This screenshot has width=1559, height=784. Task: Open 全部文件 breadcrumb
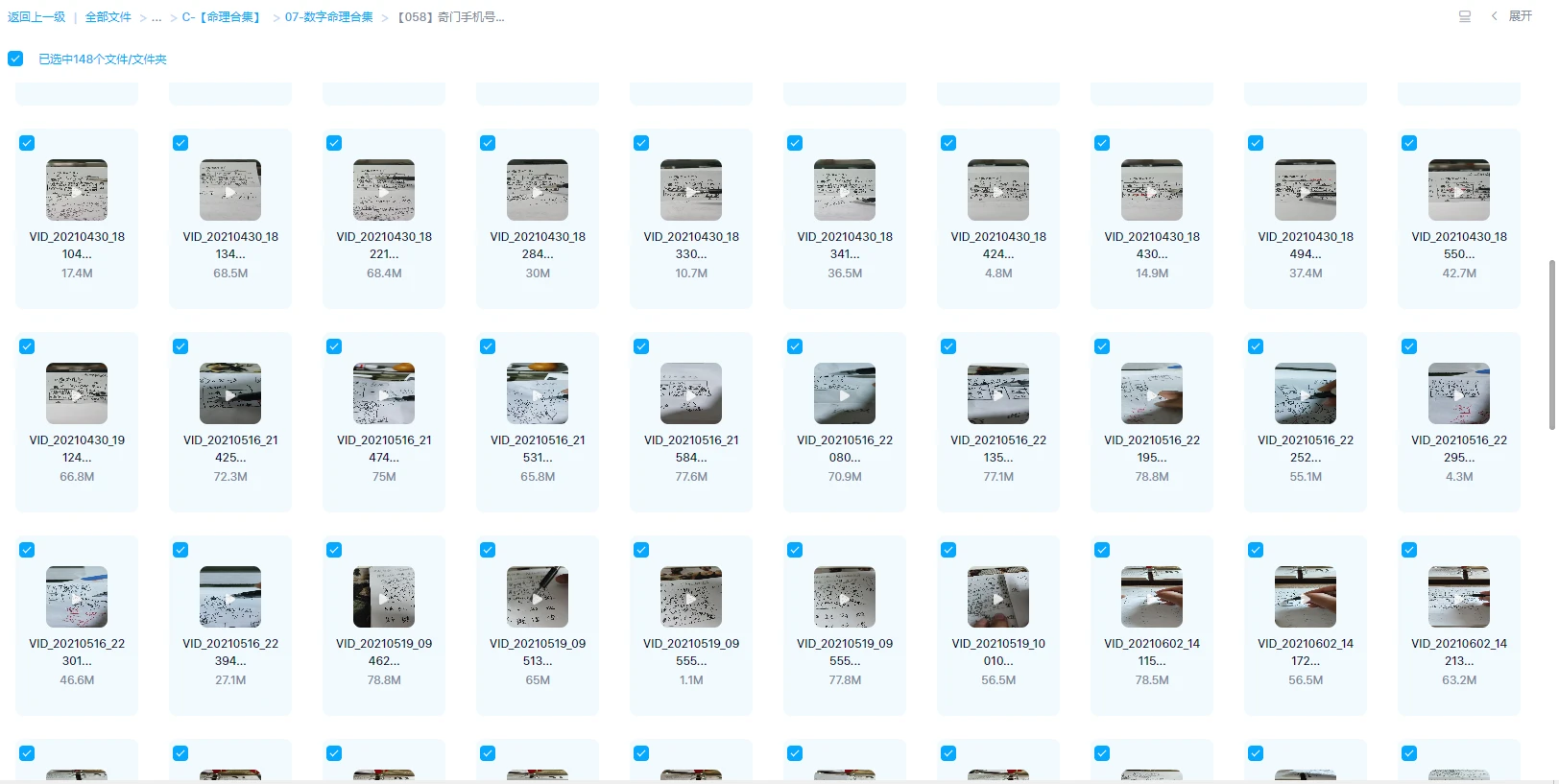(x=108, y=17)
